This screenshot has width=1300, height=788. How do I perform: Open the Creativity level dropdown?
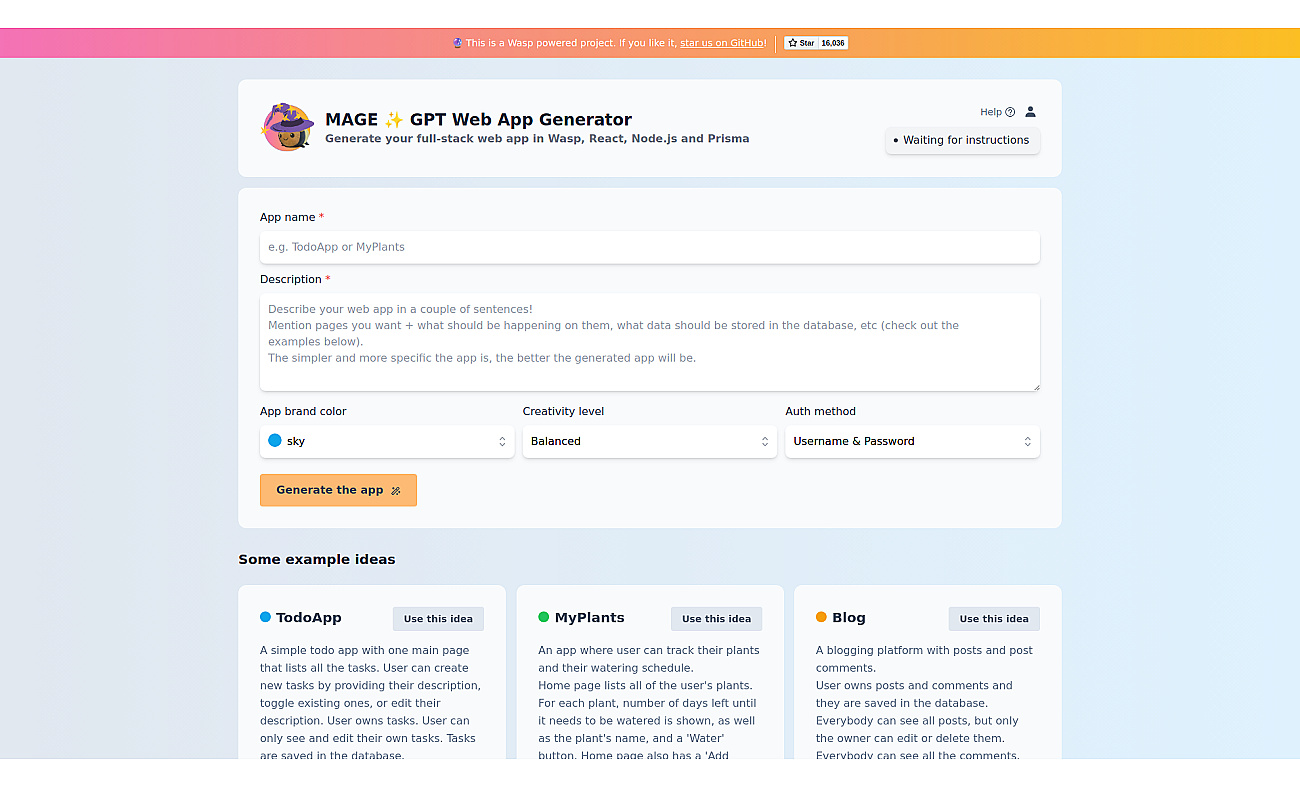tap(650, 441)
